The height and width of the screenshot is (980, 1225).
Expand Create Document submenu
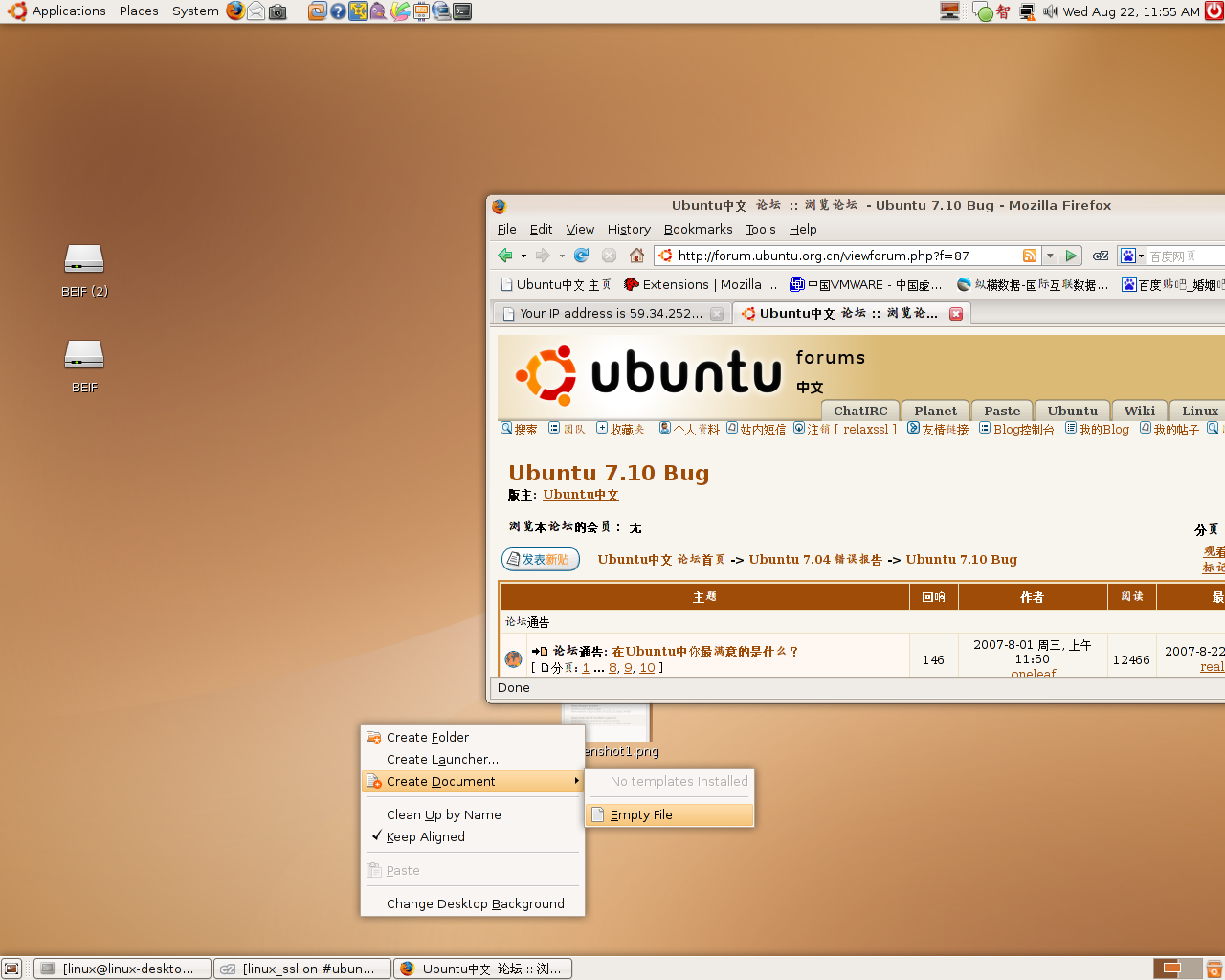tap(473, 781)
